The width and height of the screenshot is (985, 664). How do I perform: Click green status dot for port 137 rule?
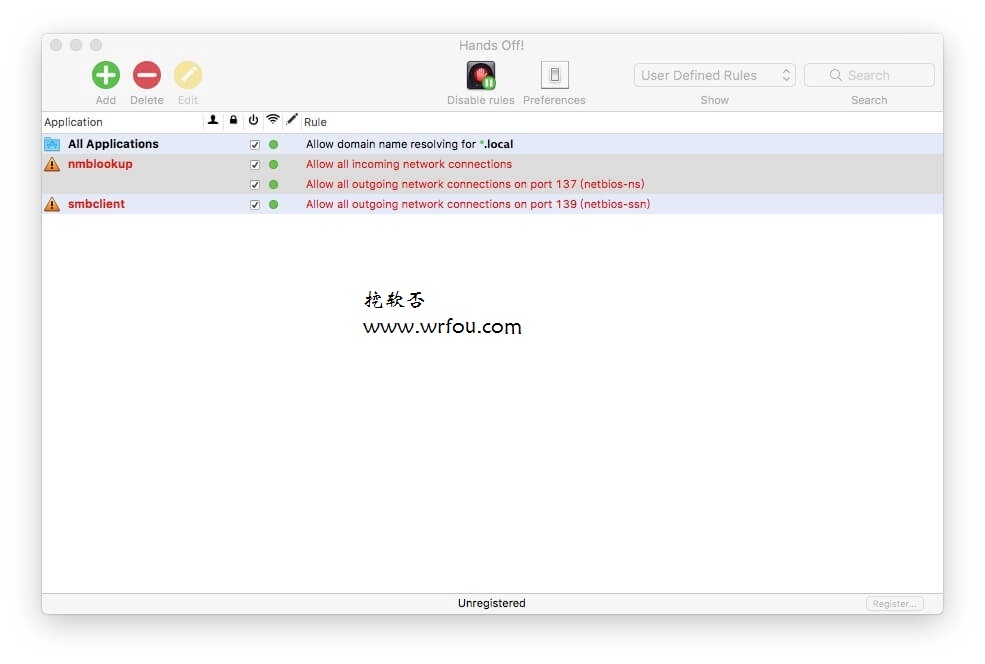pos(273,185)
